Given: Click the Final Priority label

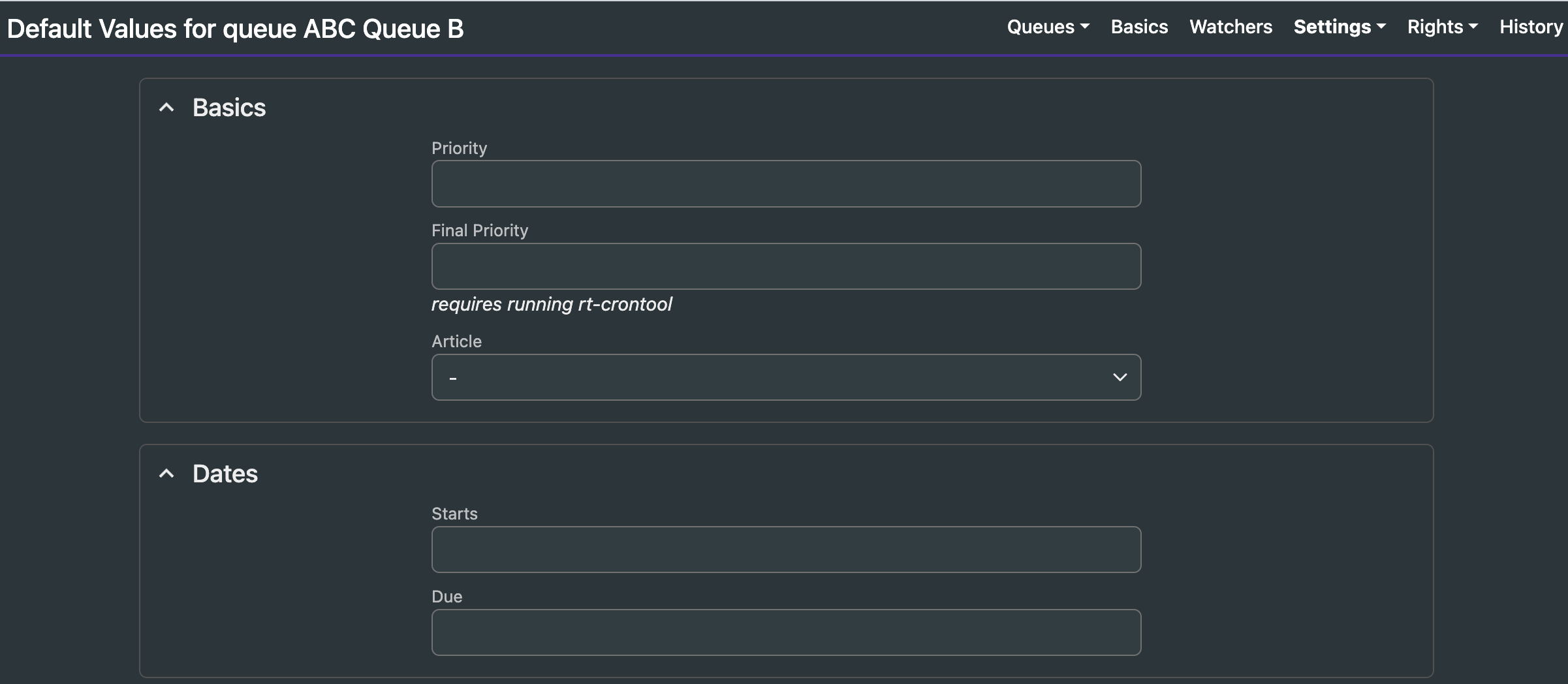Looking at the screenshot, I should [x=480, y=230].
